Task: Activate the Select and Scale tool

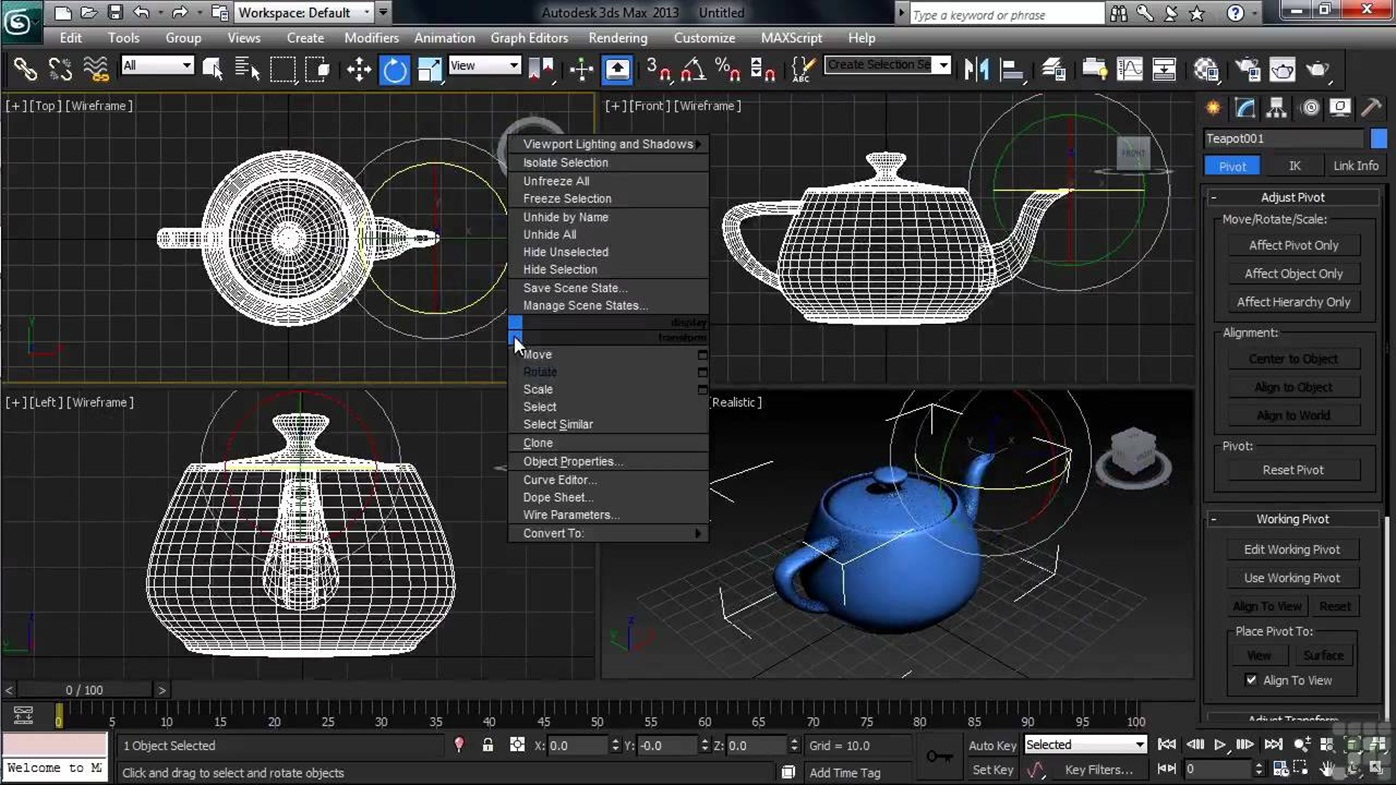Action: 430,69
